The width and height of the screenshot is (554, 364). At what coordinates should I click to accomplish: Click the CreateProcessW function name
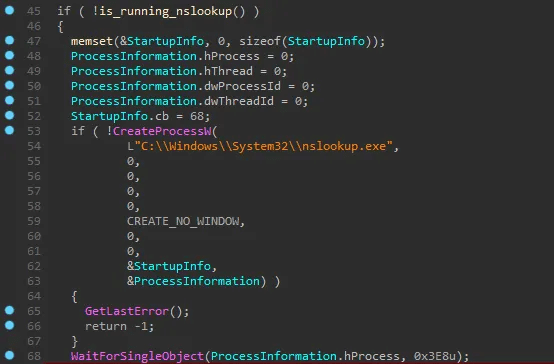[162, 131]
